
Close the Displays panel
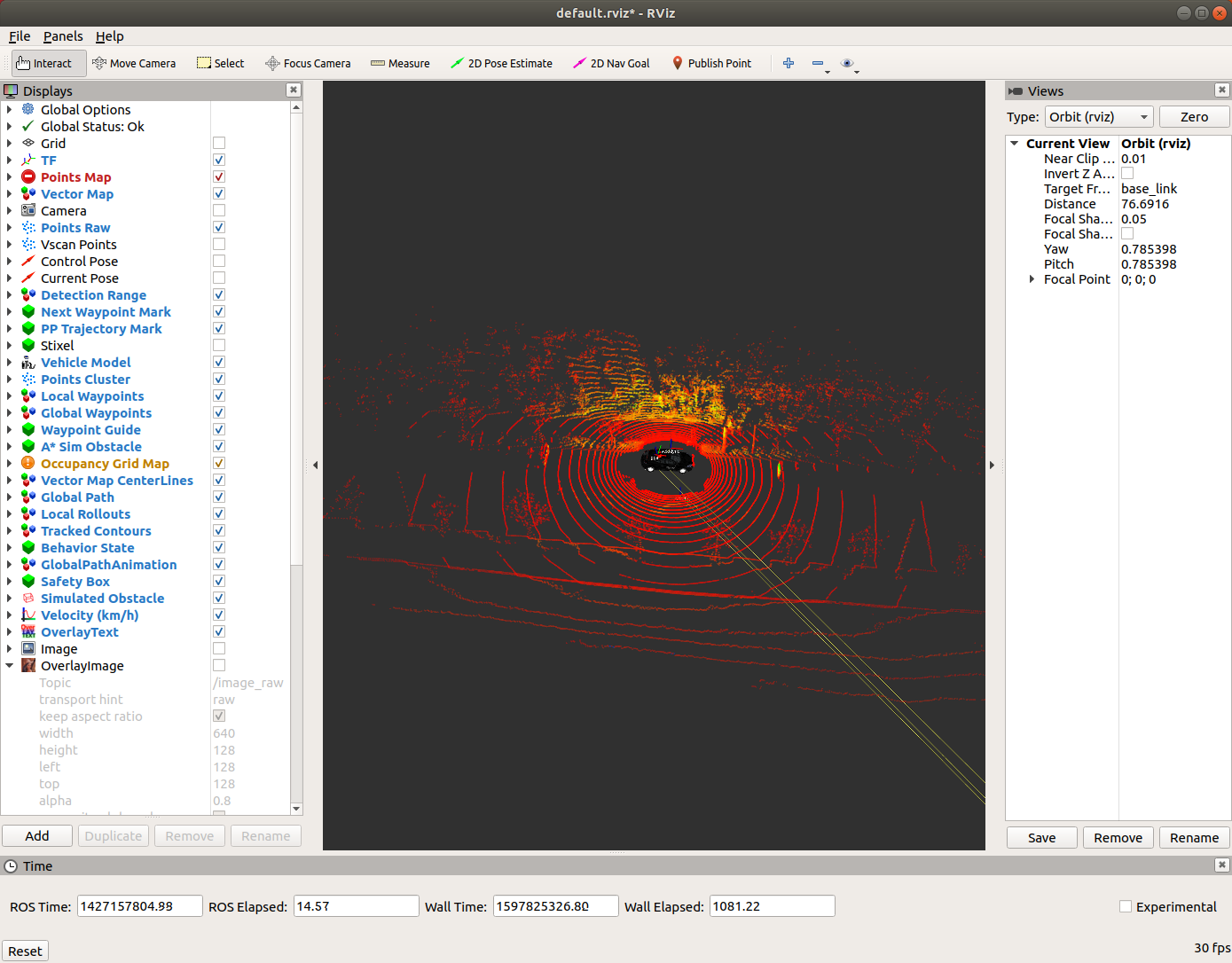click(x=294, y=90)
